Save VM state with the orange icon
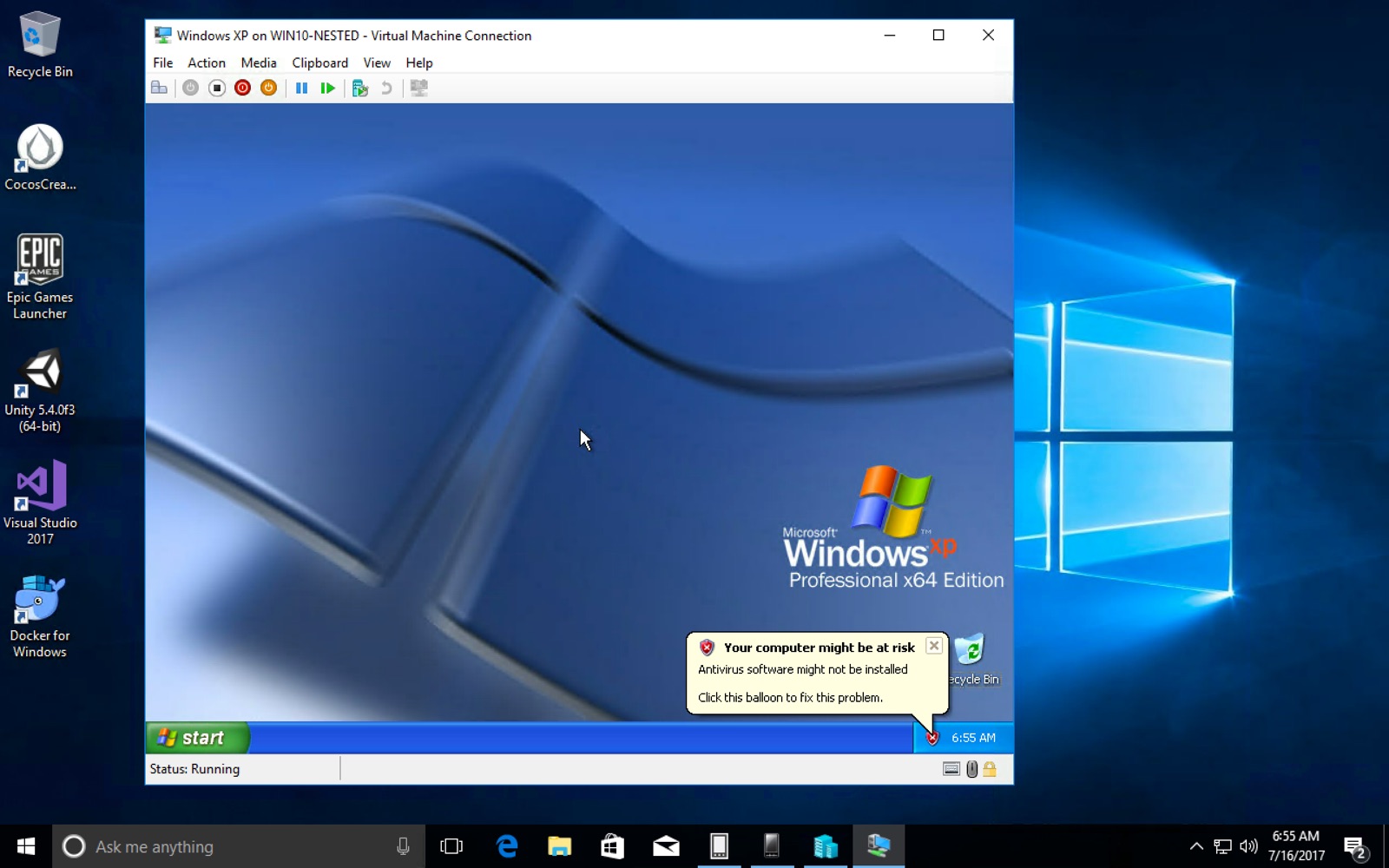This screenshot has height=868, width=1389. click(x=269, y=88)
